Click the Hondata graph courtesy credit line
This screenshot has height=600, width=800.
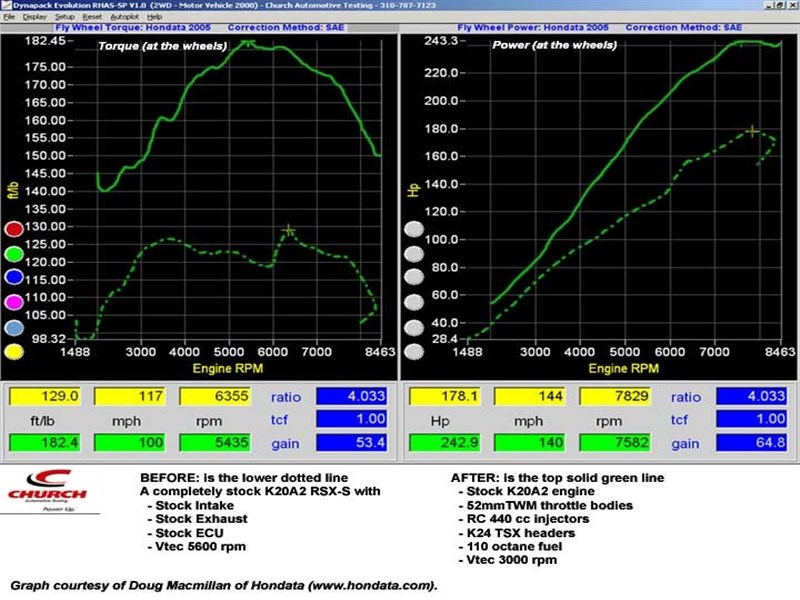pos(224,586)
